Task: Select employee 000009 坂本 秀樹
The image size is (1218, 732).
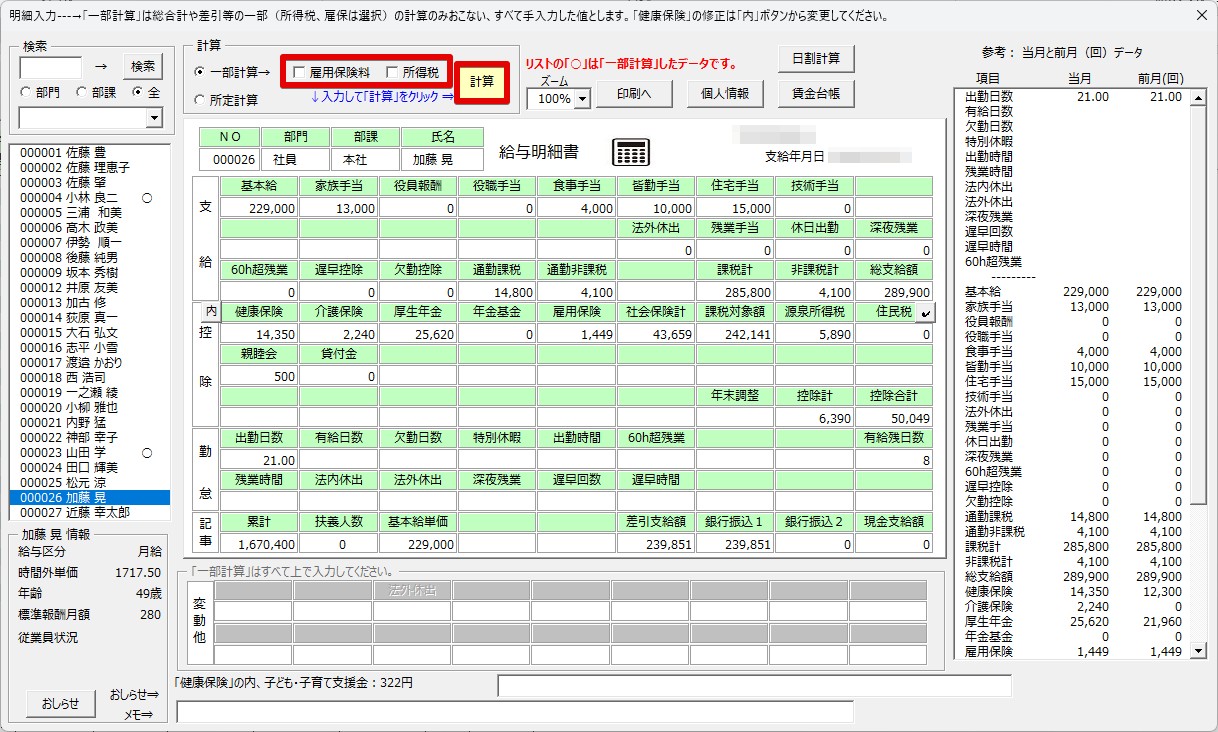Action: (x=89, y=272)
